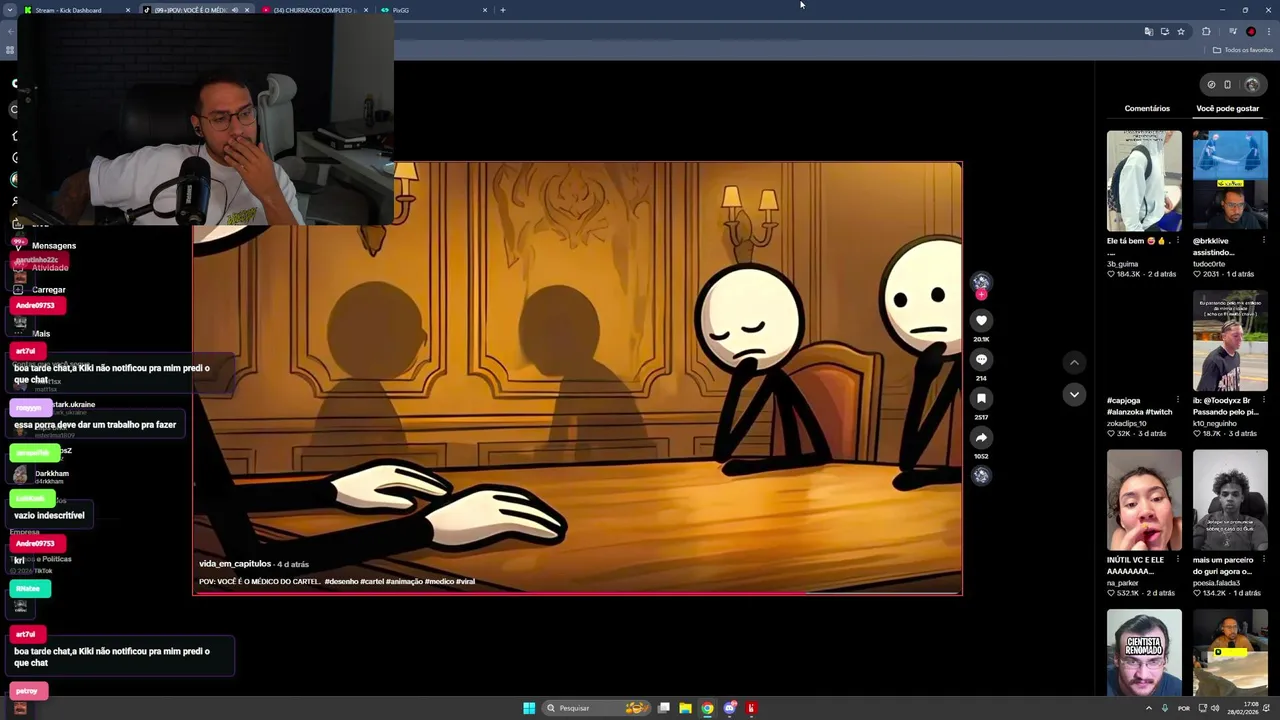Screen dimensions: 1280x720
Task: Switch to Comentários tab
Action: [1147, 108]
